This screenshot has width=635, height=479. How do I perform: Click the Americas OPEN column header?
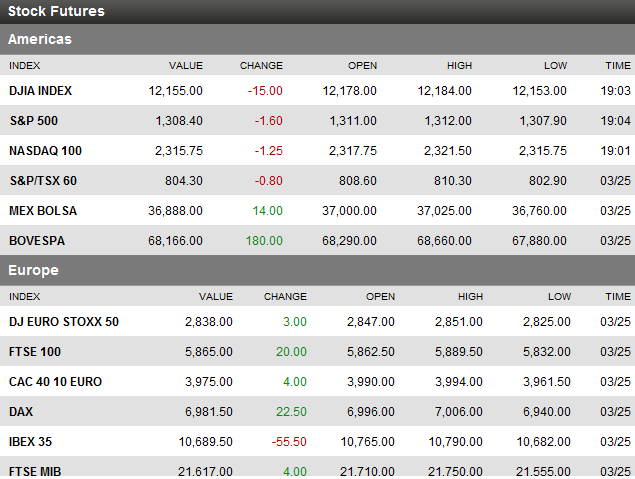click(x=362, y=66)
